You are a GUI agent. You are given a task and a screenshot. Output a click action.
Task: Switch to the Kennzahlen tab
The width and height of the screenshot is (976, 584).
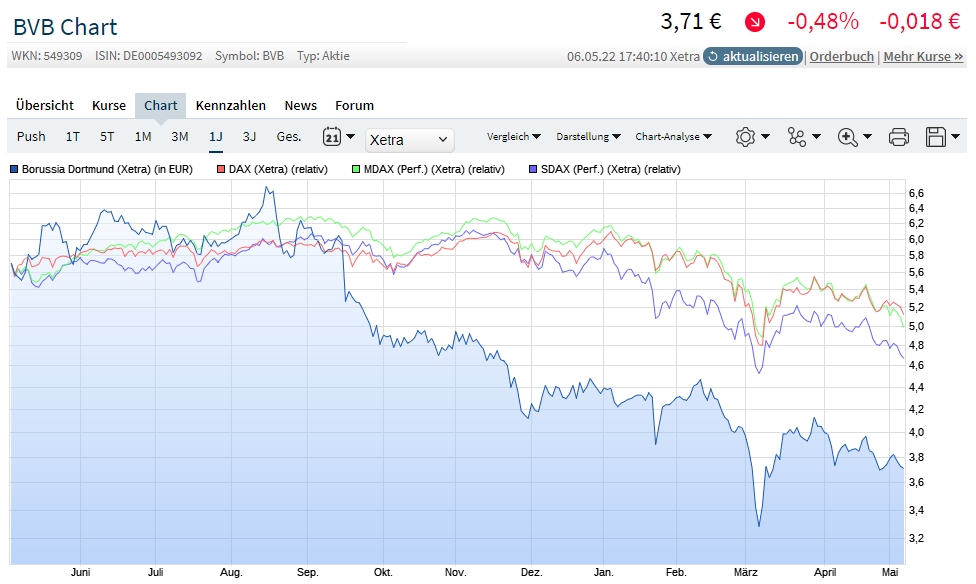tap(231, 106)
